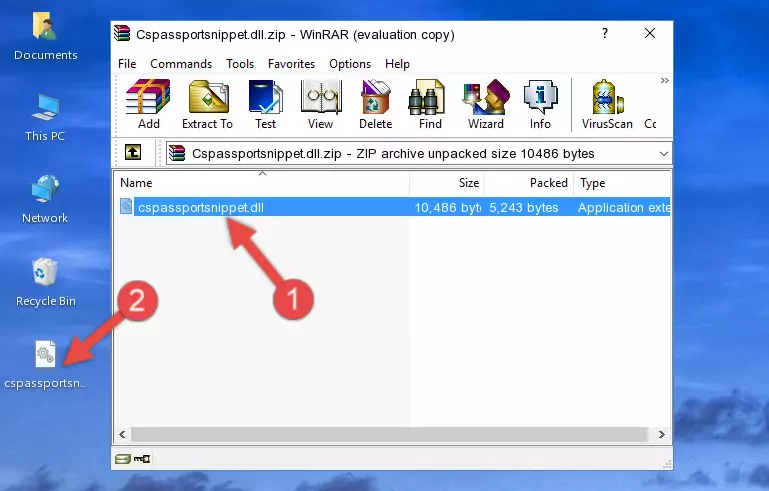Viewport: 769px width, 491px height.
Task: Click the archive icon in the address bar
Action: 178,154
